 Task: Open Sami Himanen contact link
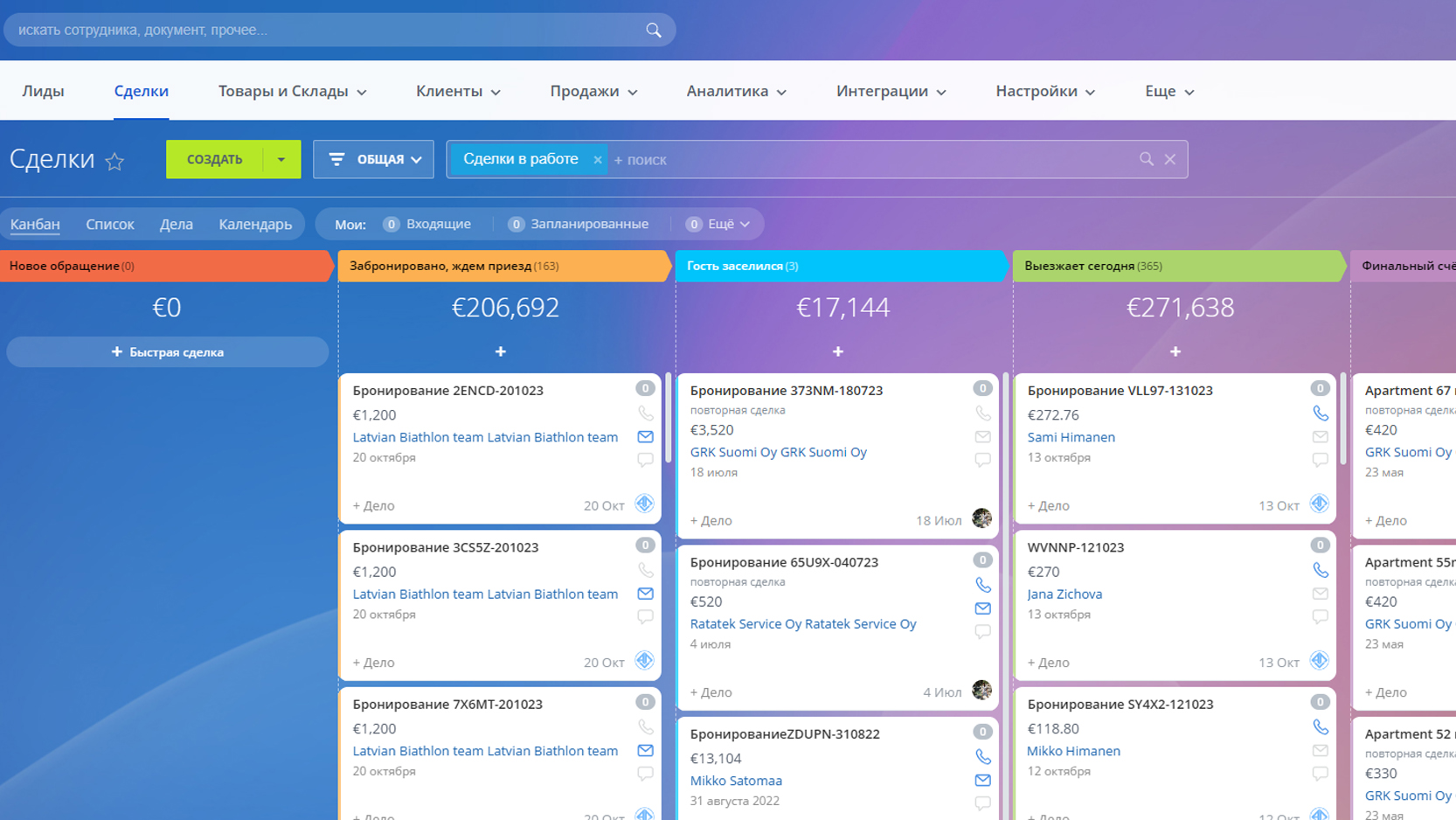[1071, 437]
